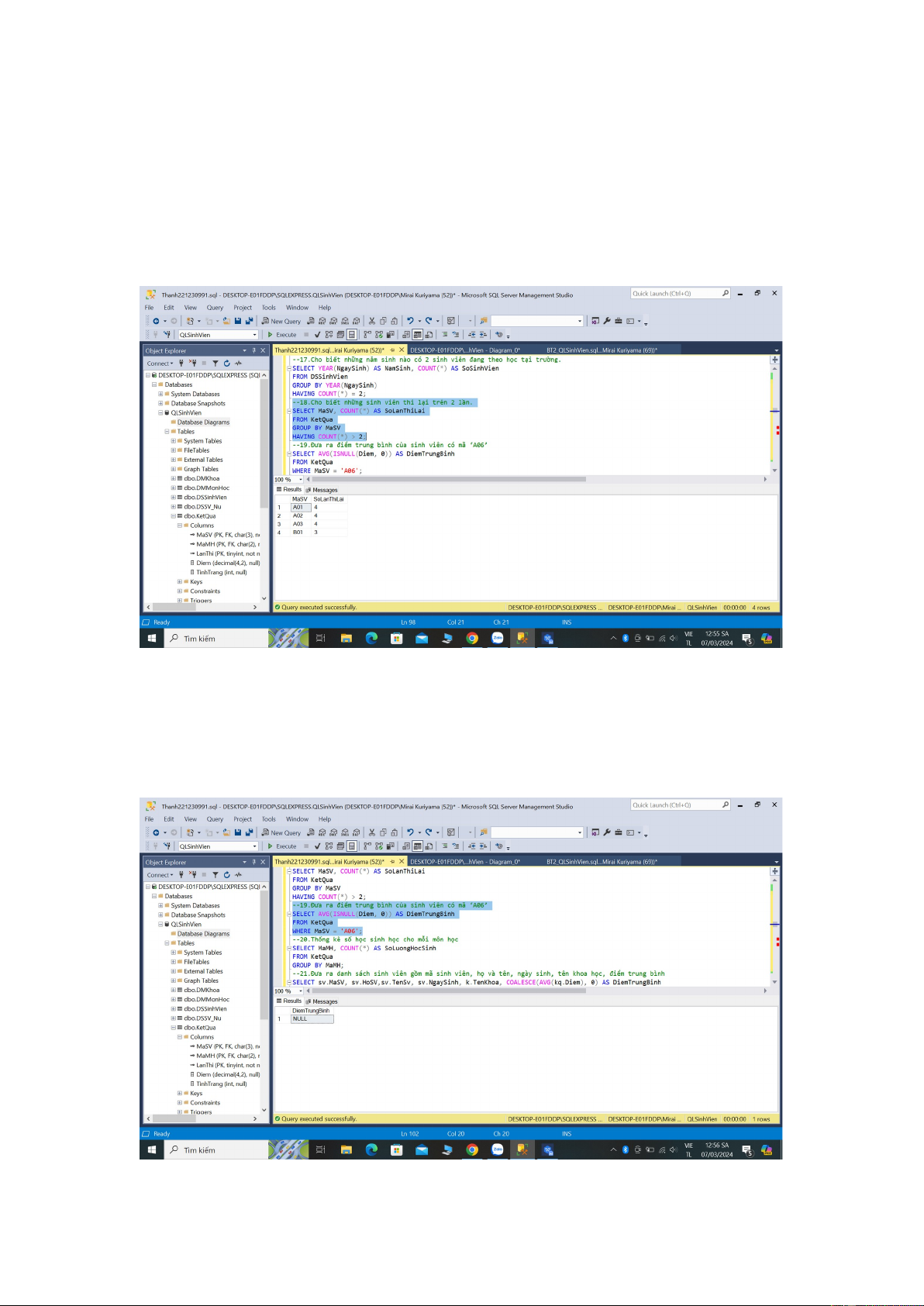
Task: Switch to Messages tab in the lower window
Action: [x=322, y=1001]
